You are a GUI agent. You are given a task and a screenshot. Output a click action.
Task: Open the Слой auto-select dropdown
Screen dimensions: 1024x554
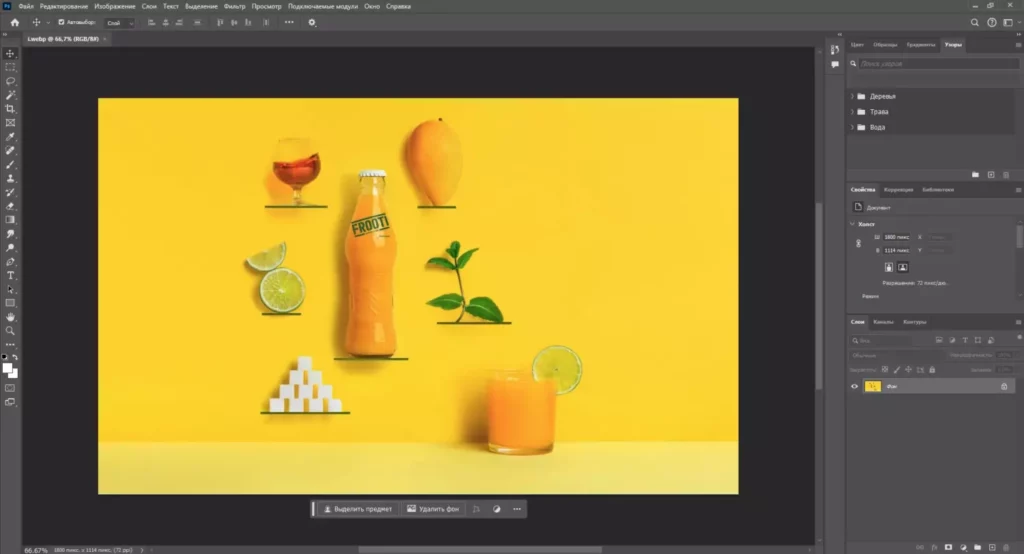pyautogui.click(x=119, y=22)
